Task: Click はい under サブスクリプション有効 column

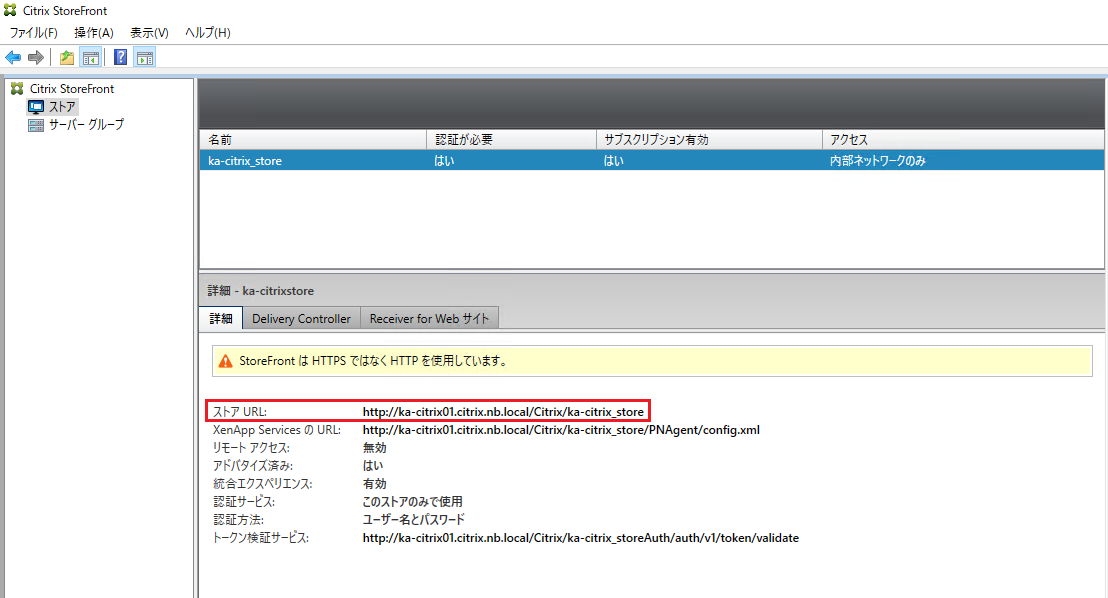Action: coord(613,160)
